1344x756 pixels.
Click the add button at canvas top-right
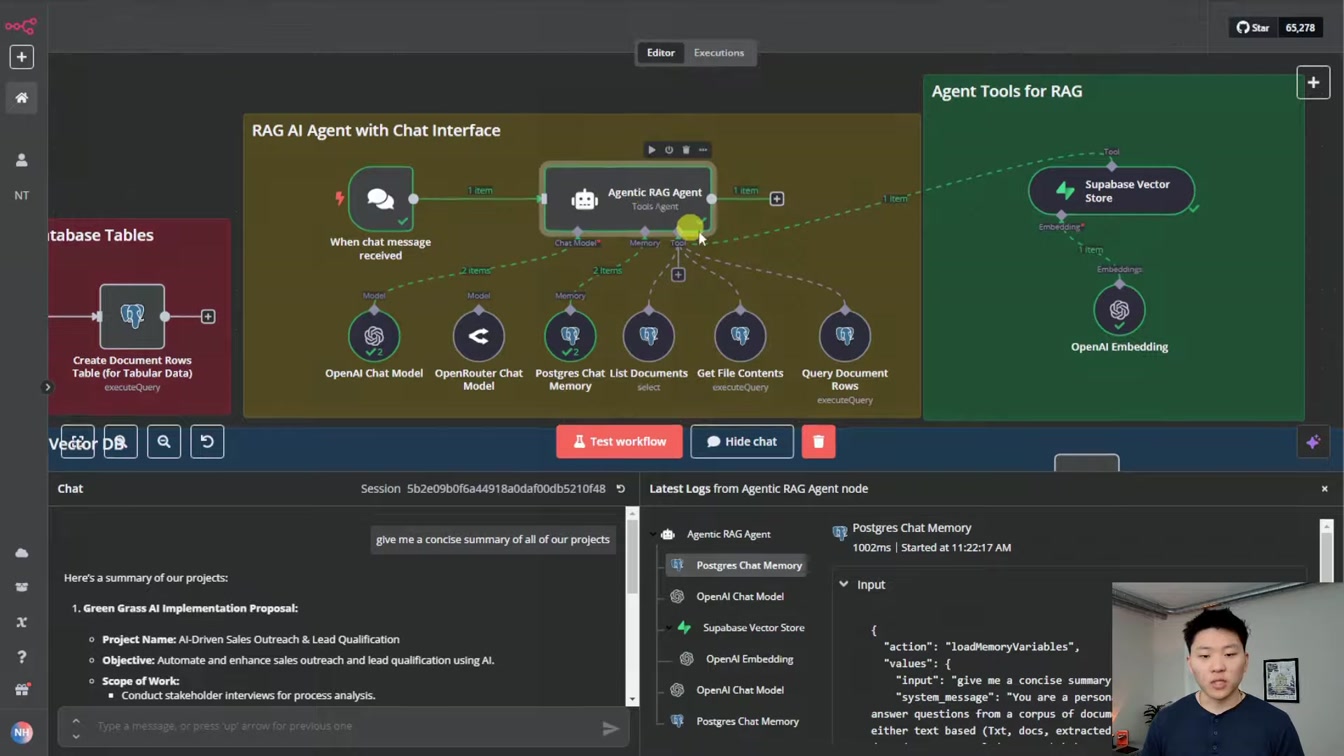pos(1313,83)
